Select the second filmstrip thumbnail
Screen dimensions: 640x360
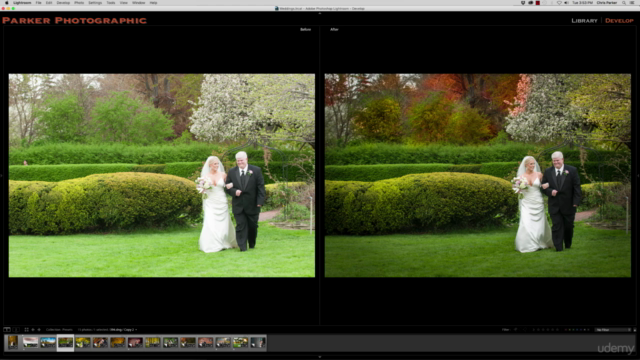click(x=30, y=342)
